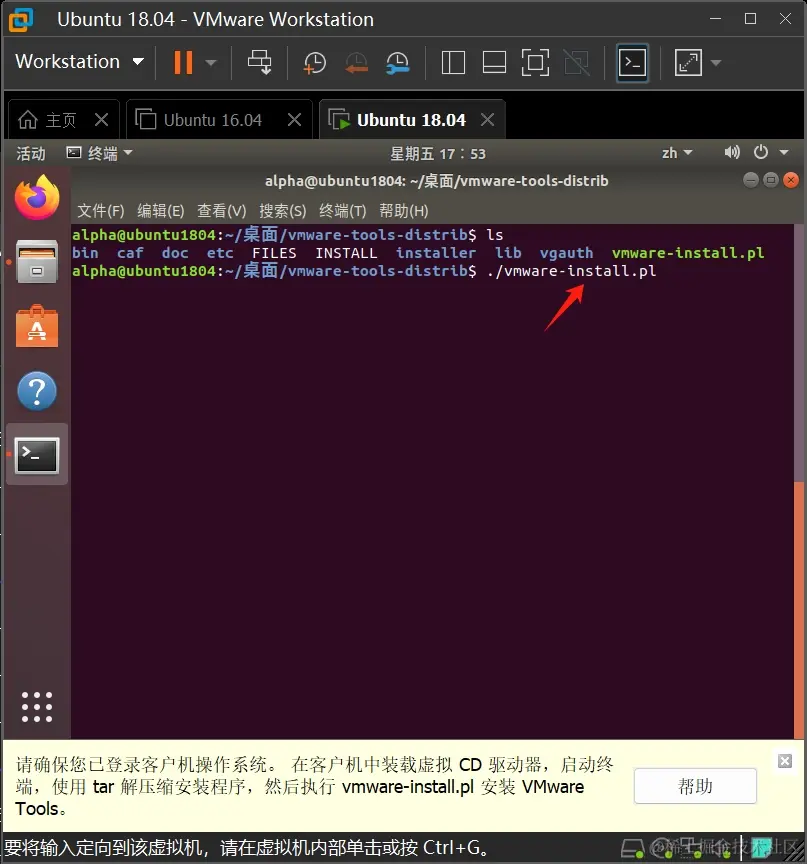Viewport: 807px width, 864px height.
Task: Click the Terminal icon in dock
Action: [x=37, y=455]
